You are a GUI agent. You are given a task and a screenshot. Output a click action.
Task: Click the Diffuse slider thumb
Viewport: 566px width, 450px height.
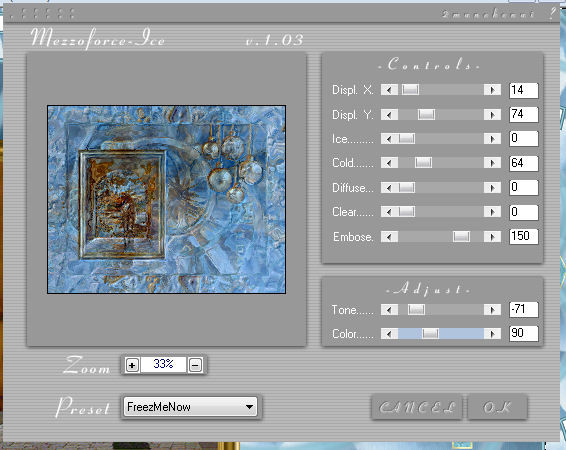406,188
